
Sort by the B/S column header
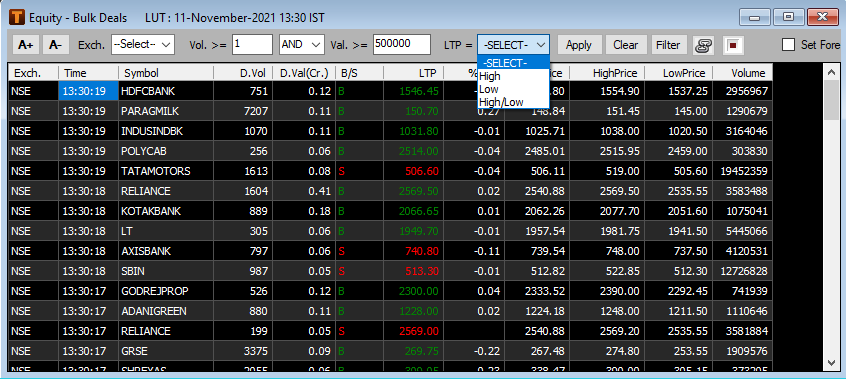pos(359,73)
